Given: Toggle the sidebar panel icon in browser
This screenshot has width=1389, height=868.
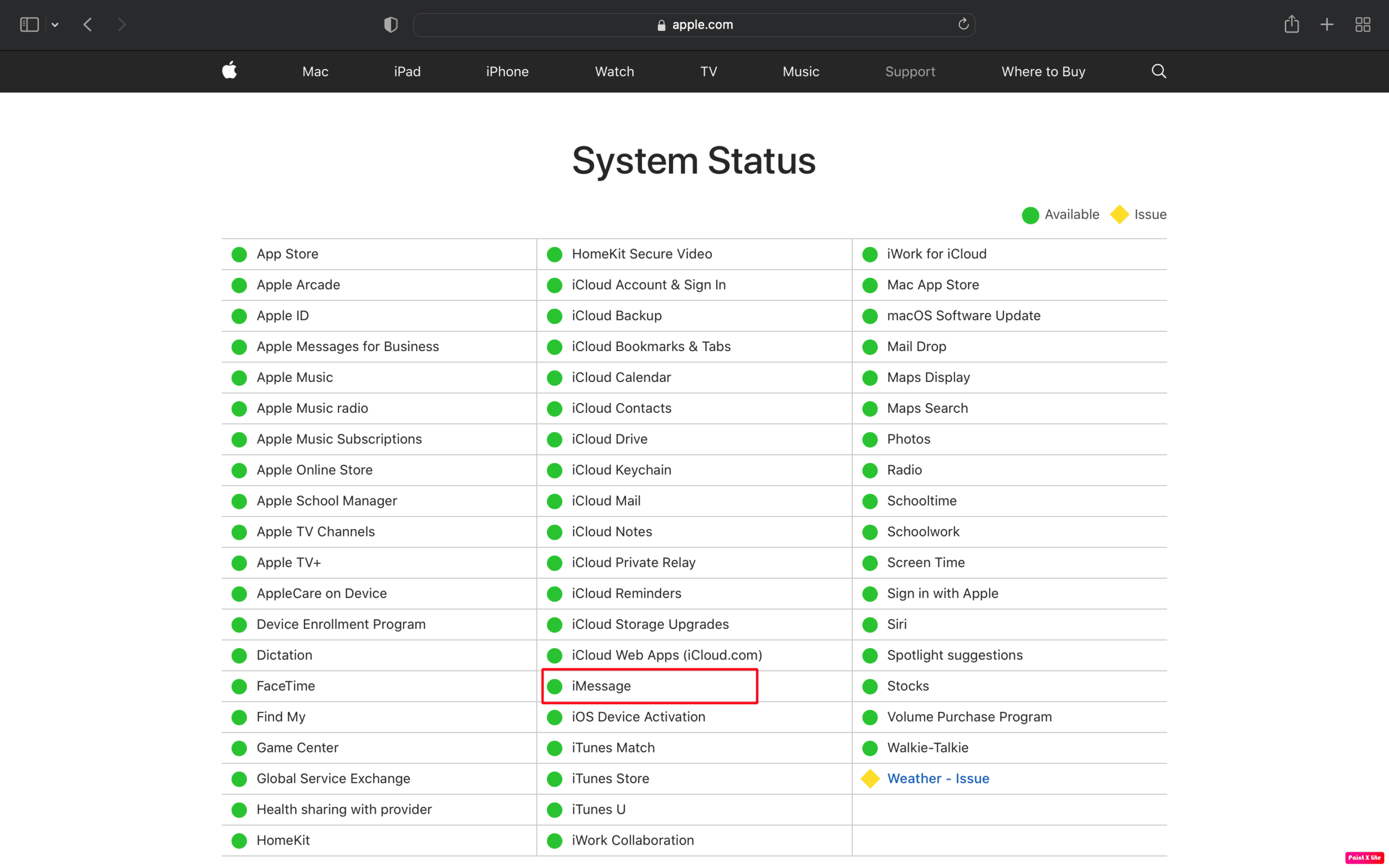Looking at the screenshot, I should click(29, 24).
